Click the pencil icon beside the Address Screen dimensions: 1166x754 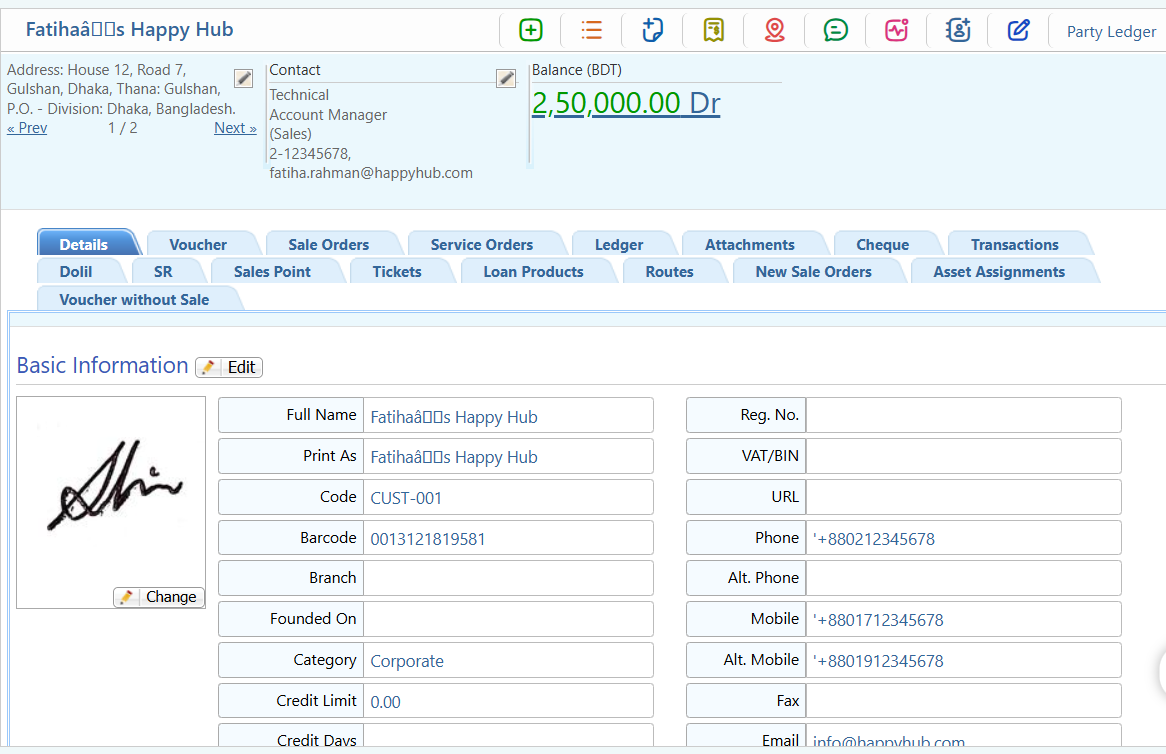coord(243,78)
